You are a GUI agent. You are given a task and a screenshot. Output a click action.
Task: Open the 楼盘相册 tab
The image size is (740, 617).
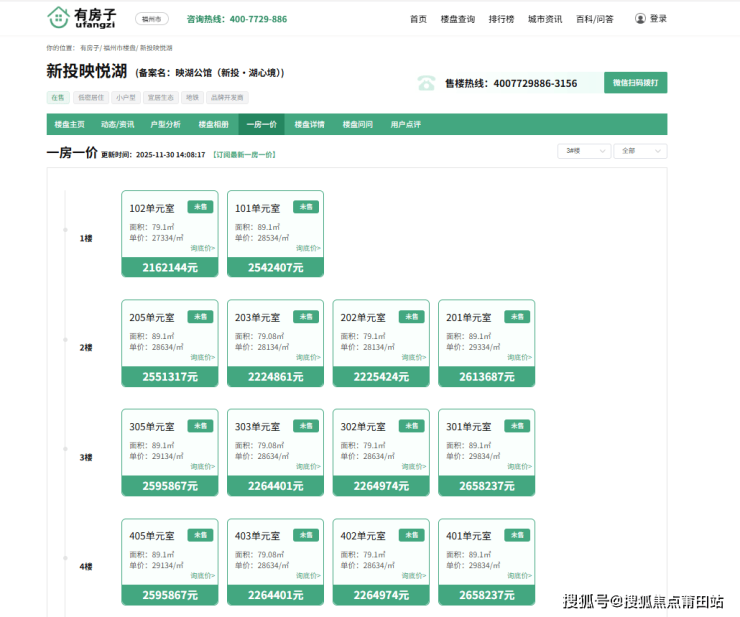coord(213,125)
